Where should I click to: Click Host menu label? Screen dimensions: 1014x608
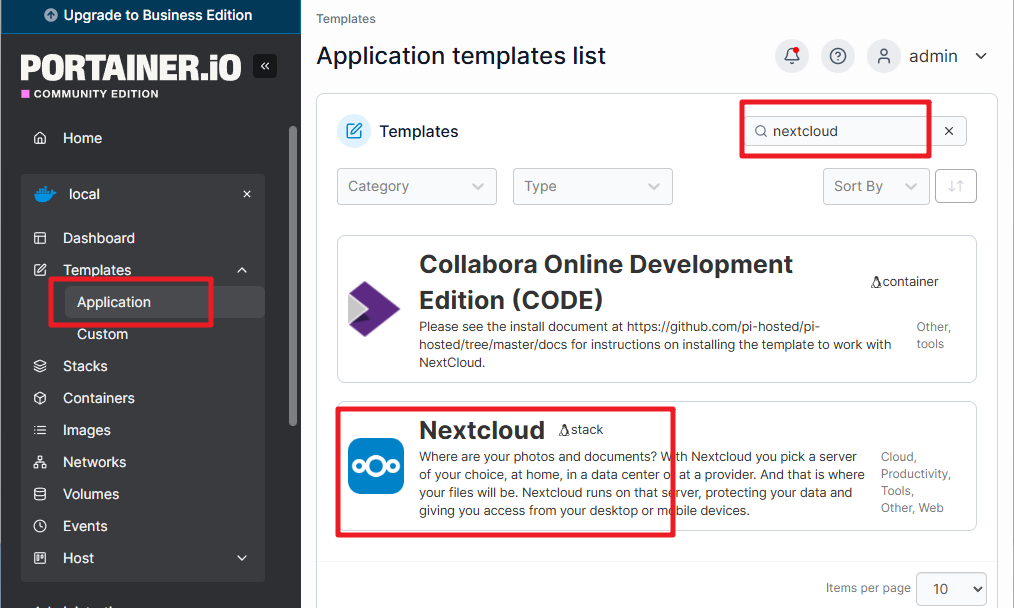(78, 558)
